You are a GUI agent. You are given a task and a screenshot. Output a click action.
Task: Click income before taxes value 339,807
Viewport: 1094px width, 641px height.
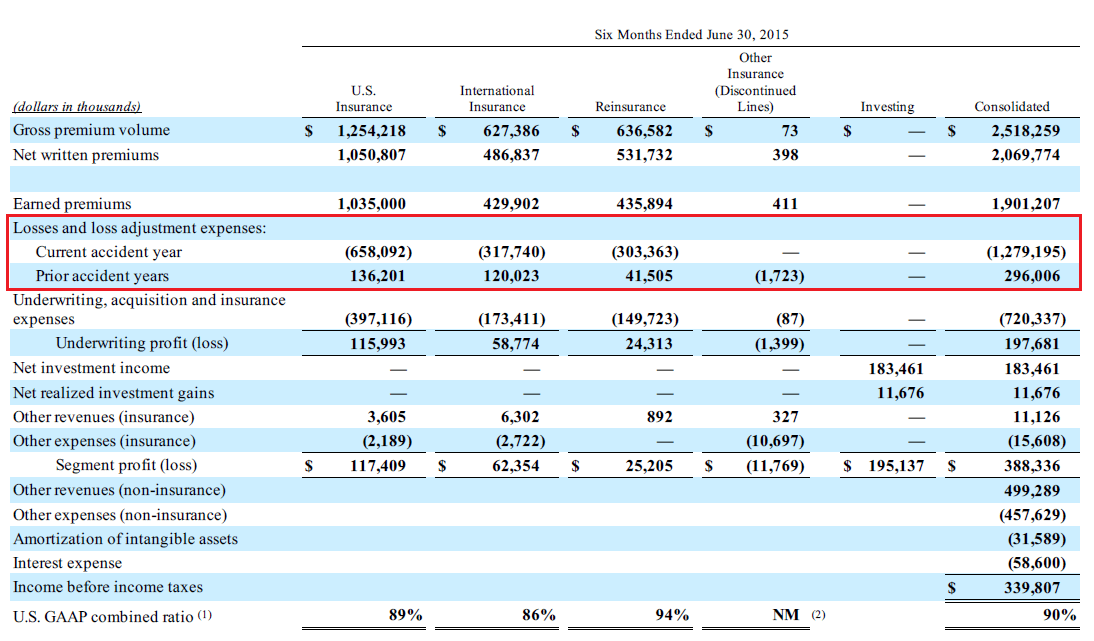[x=1032, y=588]
